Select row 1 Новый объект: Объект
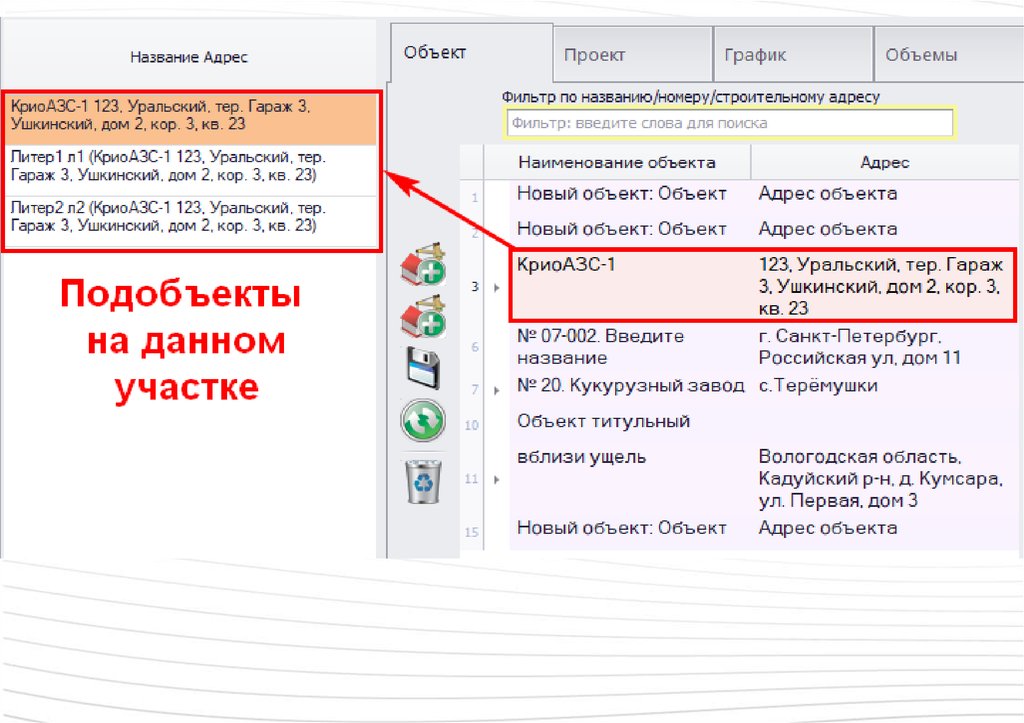Viewport: 1024px width, 723px height. (x=622, y=193)
